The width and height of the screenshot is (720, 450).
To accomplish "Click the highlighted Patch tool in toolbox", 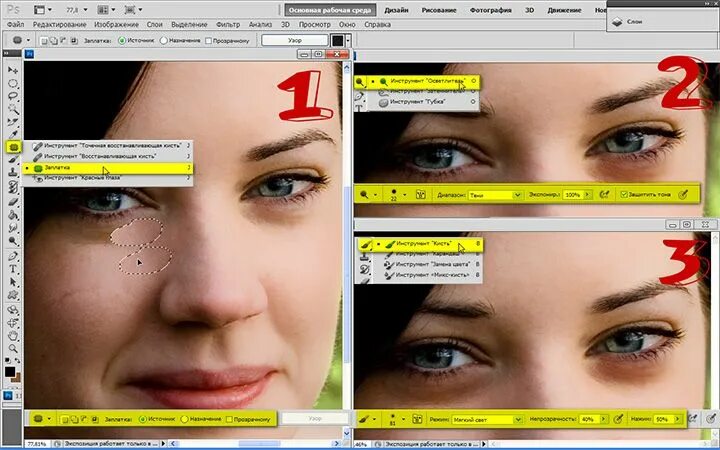I will pyautogui.click(x=13, y=147).
